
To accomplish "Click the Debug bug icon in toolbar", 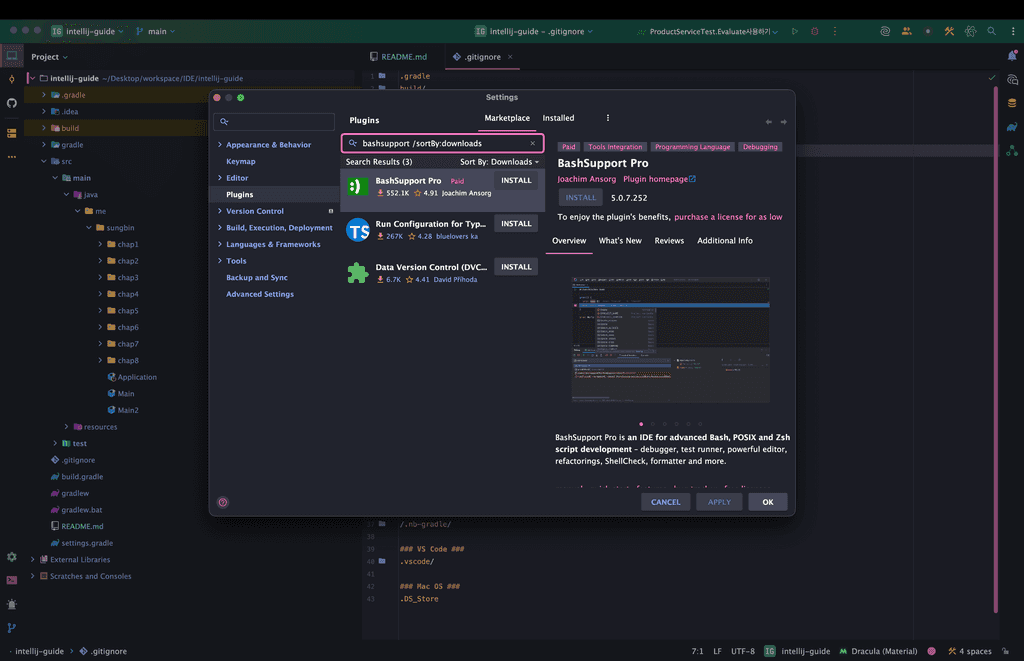I will click(815, 31).
